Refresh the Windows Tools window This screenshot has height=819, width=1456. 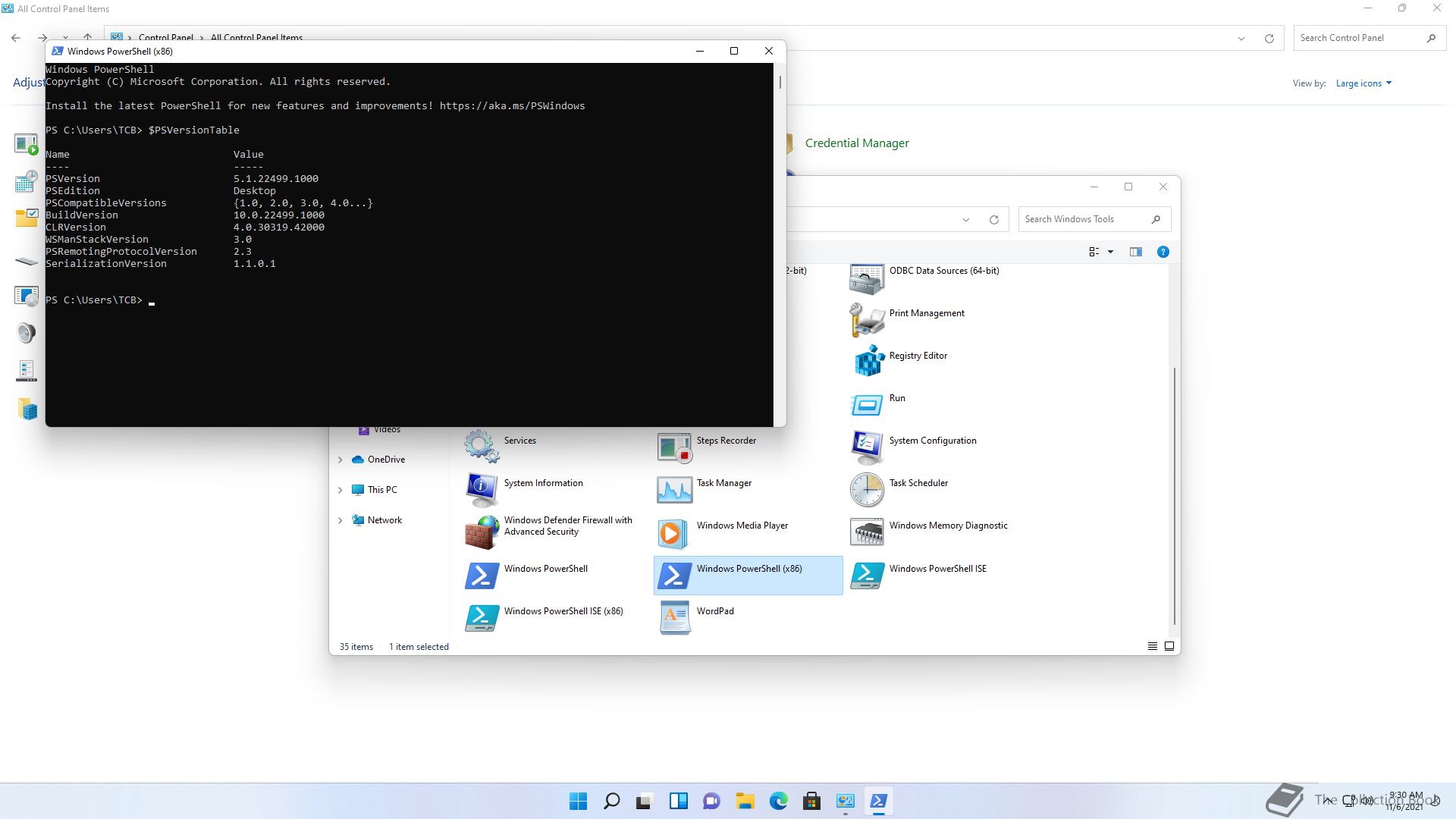click(993, 220)
